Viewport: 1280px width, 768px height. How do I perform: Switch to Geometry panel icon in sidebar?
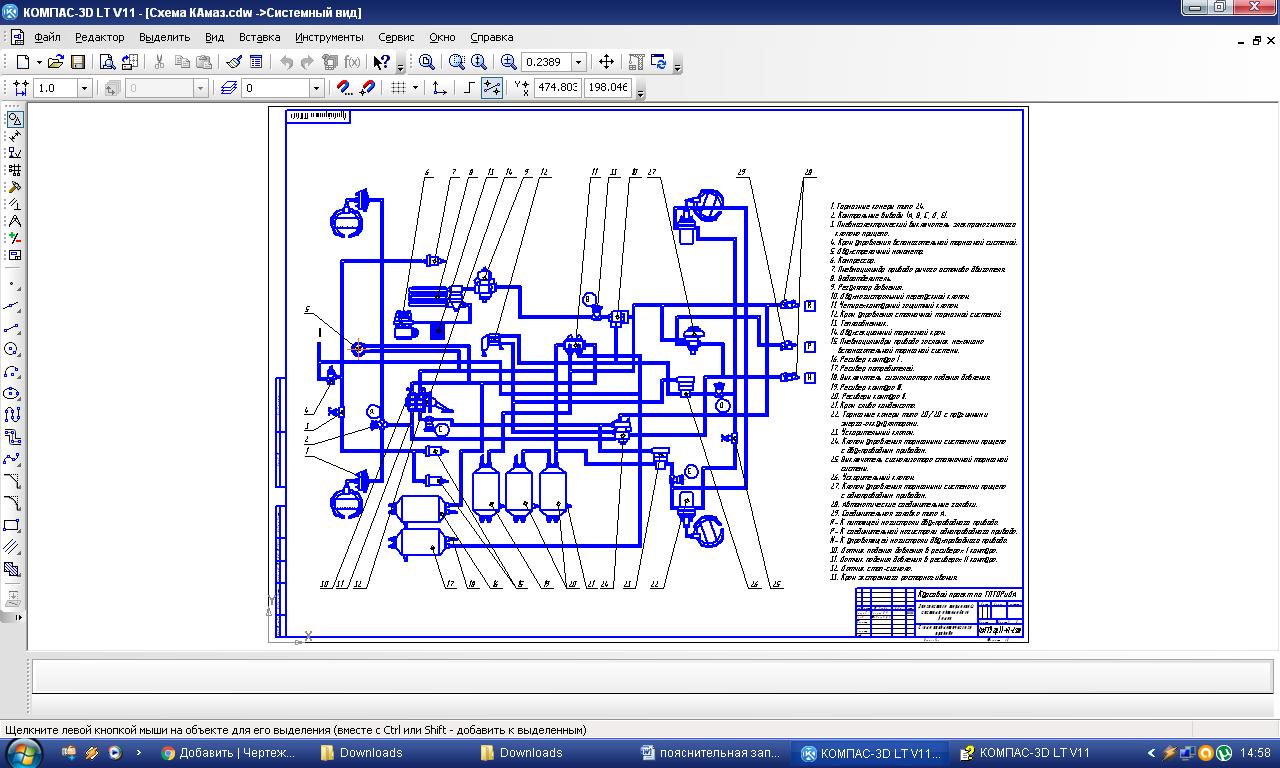point(14,119)
